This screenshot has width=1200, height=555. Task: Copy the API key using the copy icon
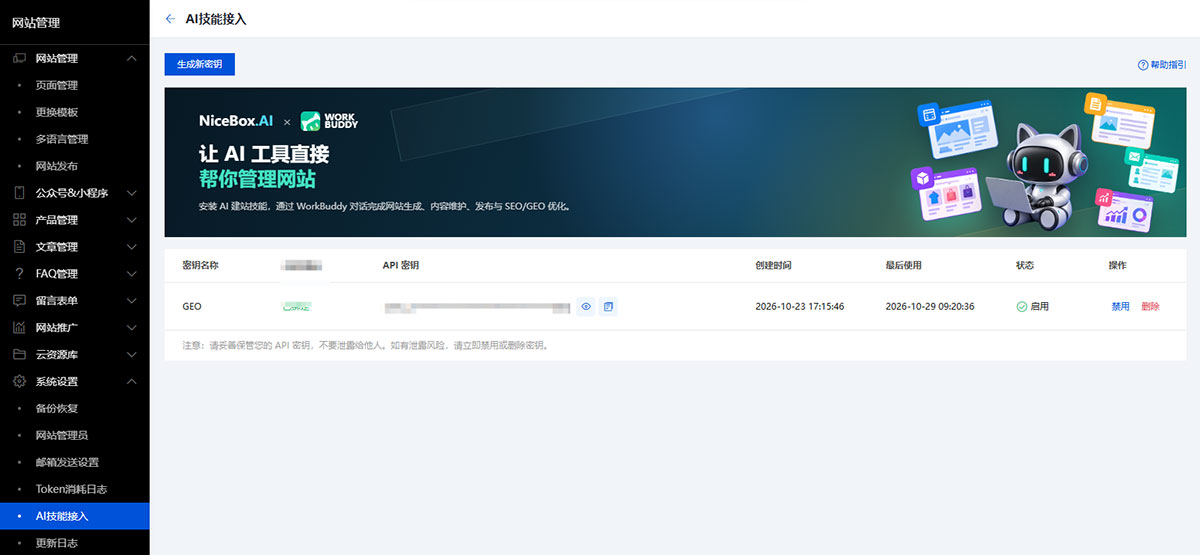608,306
